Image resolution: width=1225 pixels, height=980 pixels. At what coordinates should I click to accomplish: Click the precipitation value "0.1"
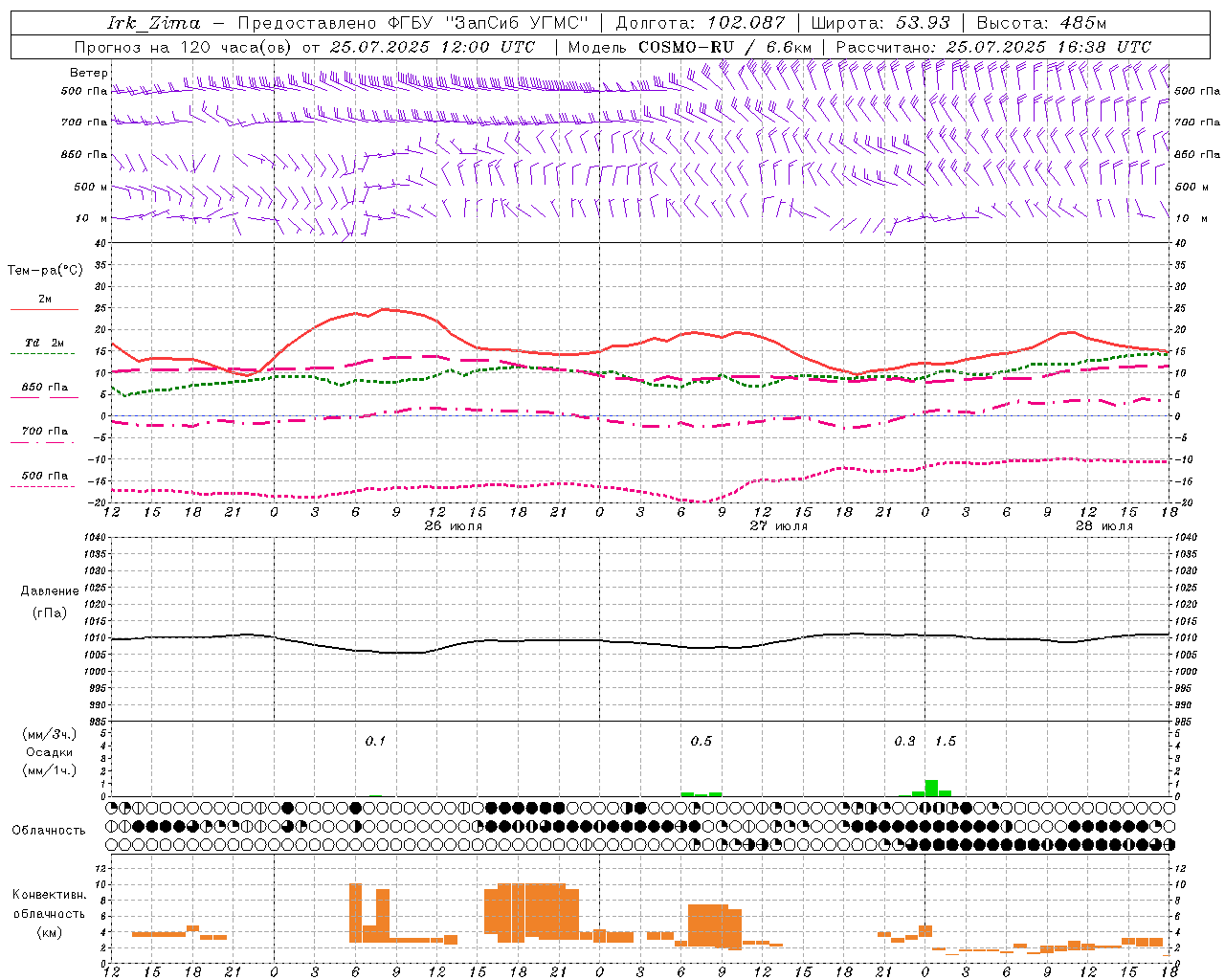(x=375, y=741)
